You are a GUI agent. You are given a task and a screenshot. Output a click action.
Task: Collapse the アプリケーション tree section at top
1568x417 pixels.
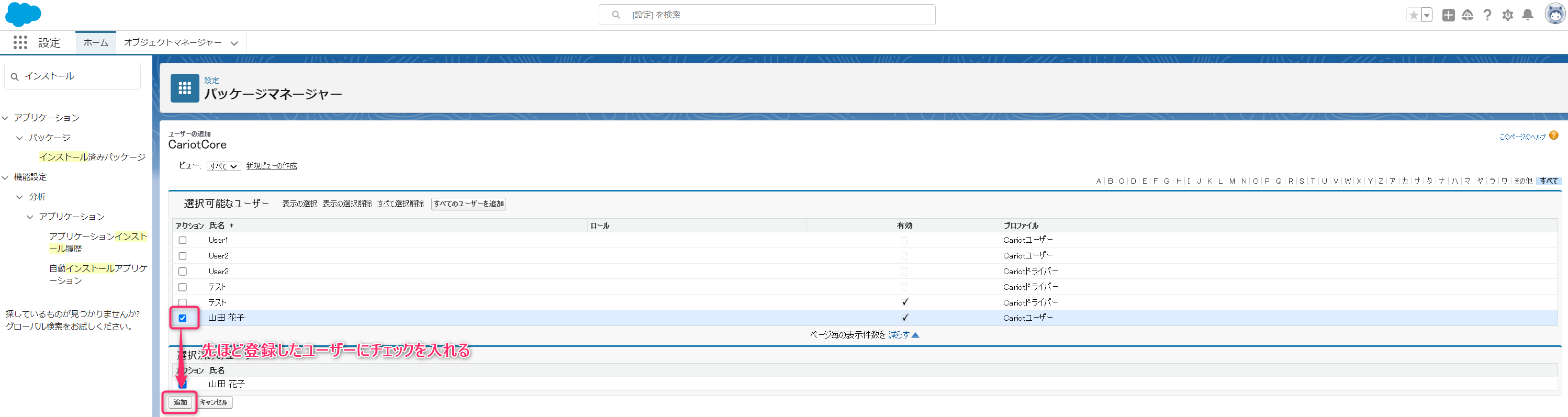click(x=5, y=118)
